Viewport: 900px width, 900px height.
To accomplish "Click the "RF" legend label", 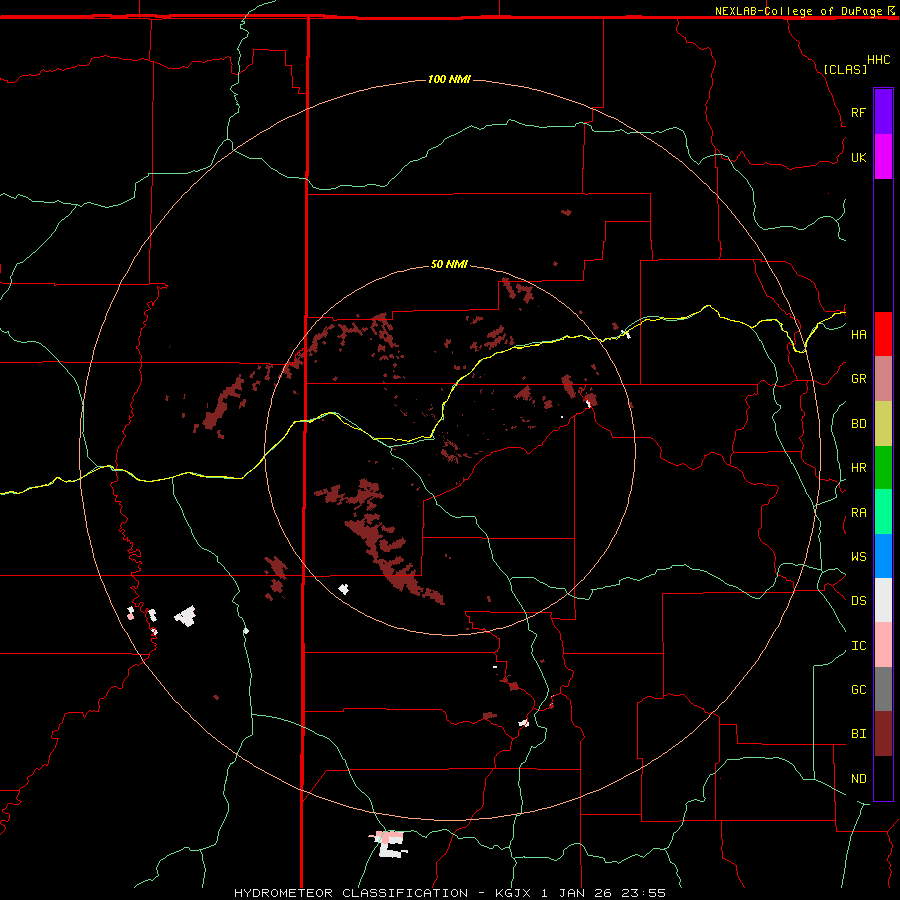I will click(x=858, y=112).
